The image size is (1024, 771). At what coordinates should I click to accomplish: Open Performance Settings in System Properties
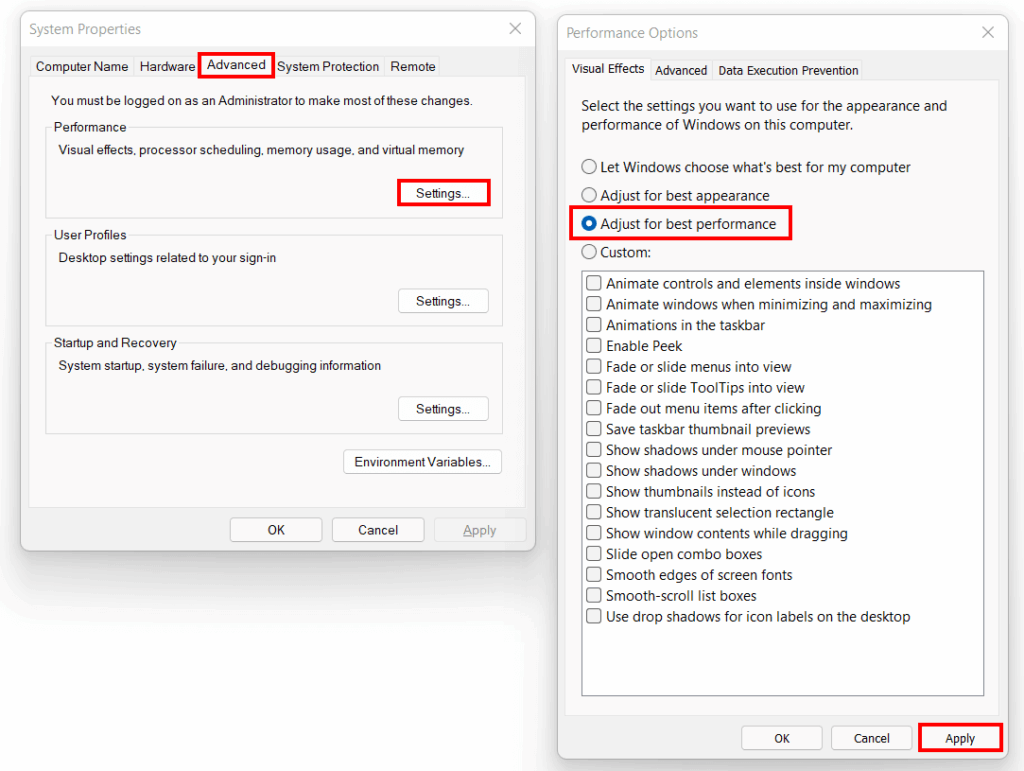point(443,192)
